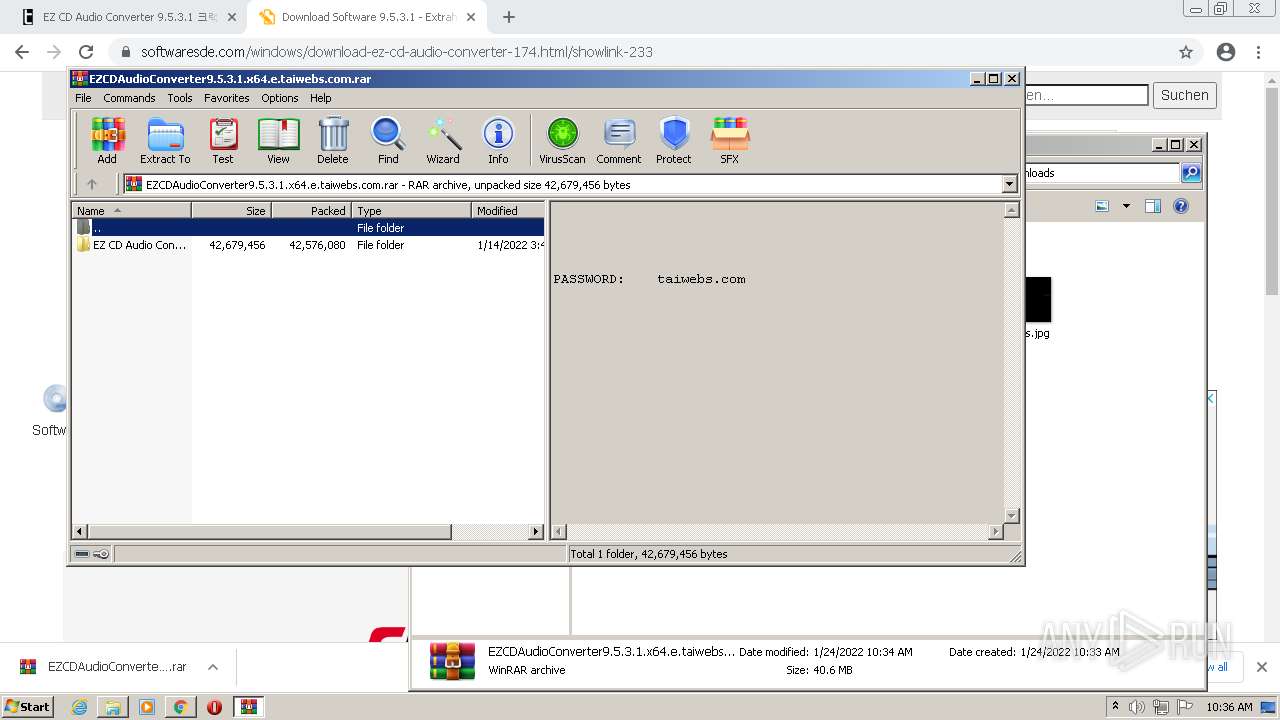Click the View file icon
The image size is (1280, 720).
[278, 140]
